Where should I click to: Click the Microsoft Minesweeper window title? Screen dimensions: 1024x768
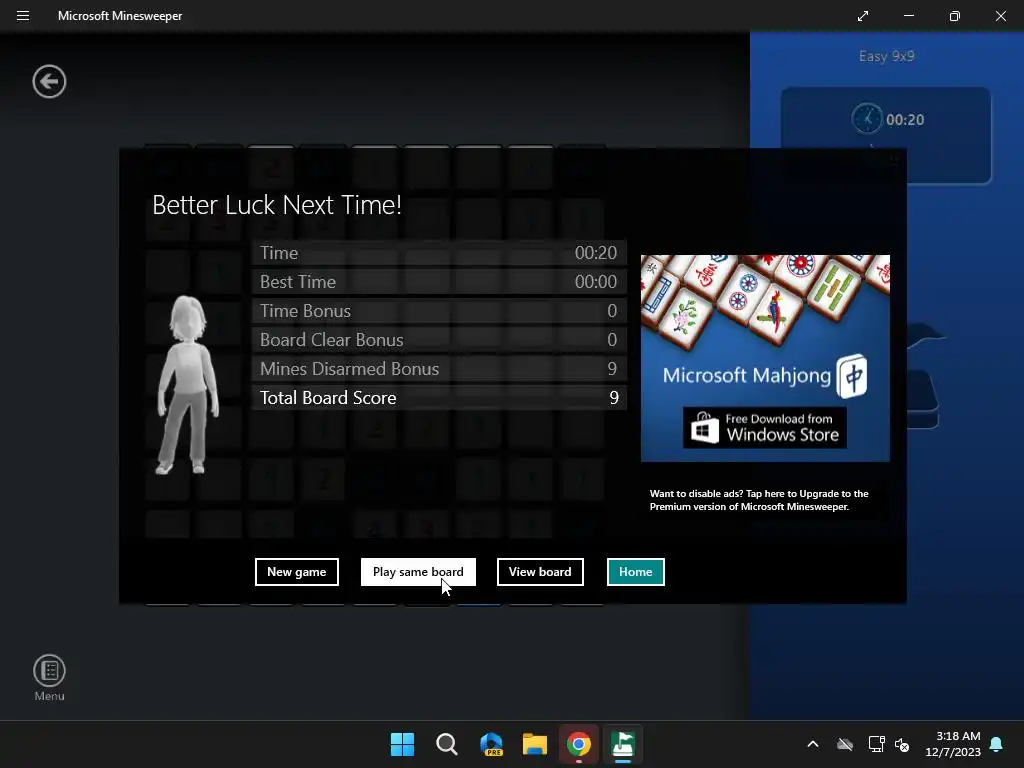120,16
